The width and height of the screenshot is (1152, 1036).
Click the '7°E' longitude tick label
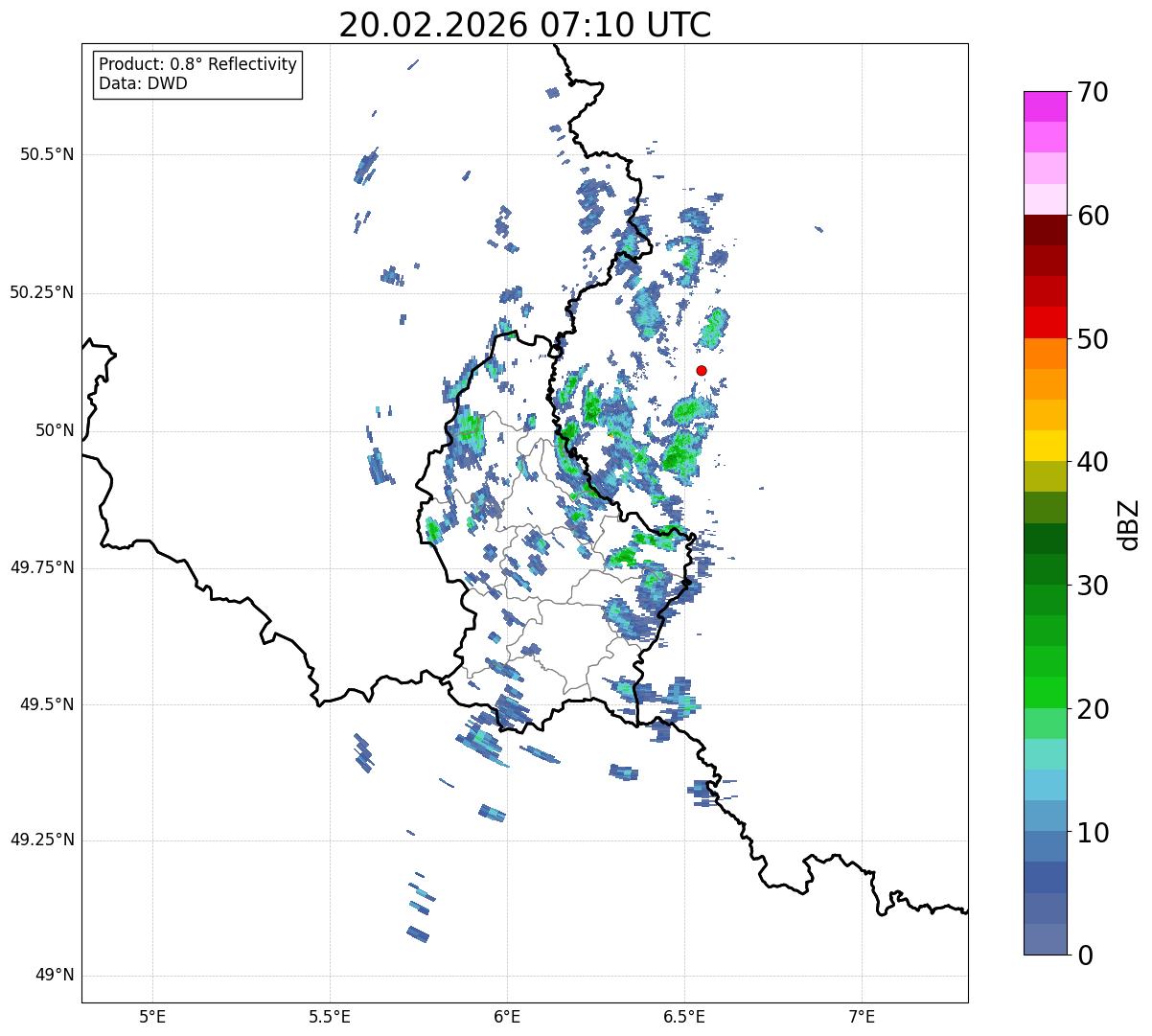(862, 1016)
